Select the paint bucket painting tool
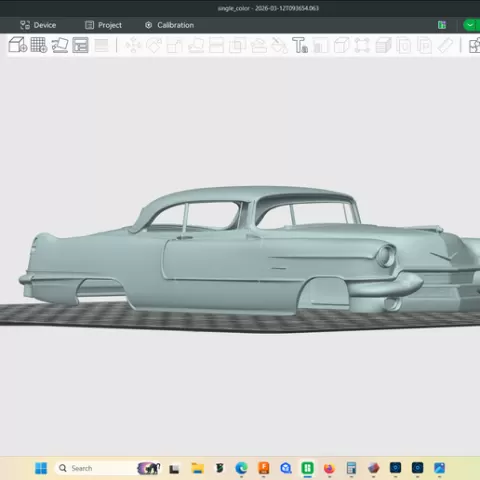Screen dimensions: 480x480 [279, 45]
